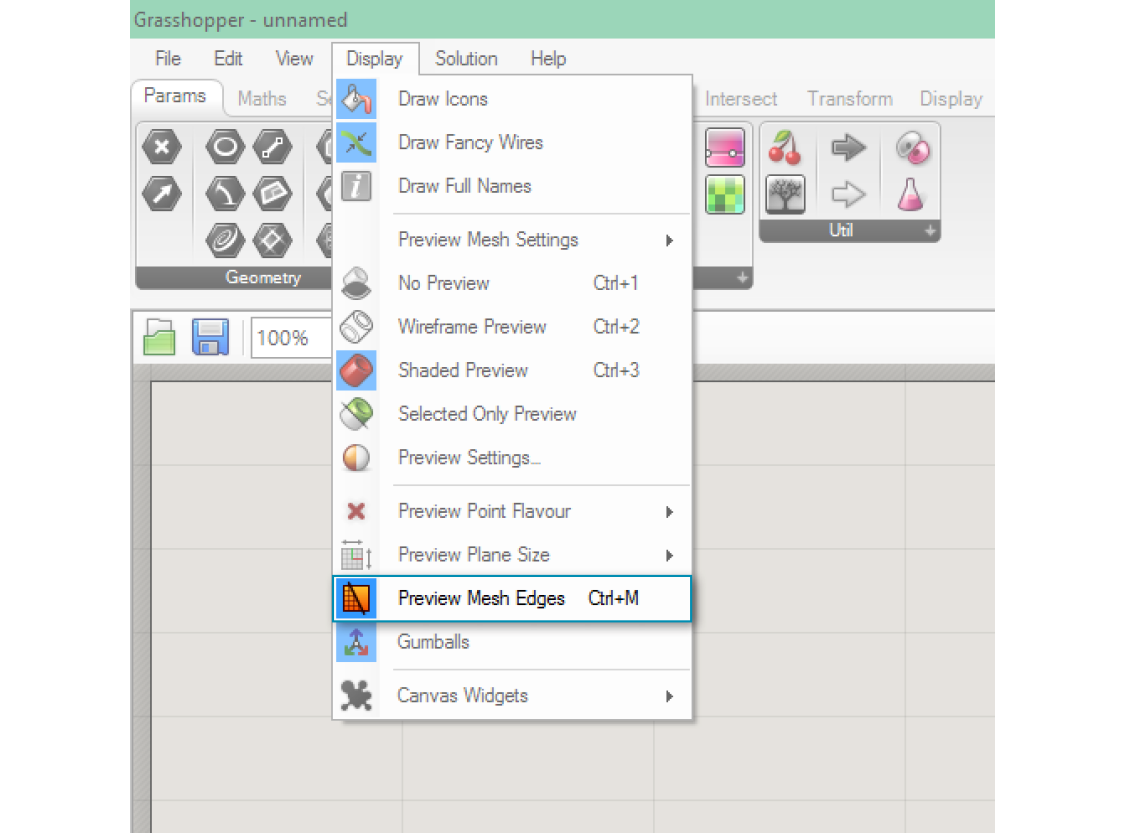Viewport: 1125px width, 833px height.
Task: Expand Preview Mesh Settings submenu
Action: (x=488, y=240)
